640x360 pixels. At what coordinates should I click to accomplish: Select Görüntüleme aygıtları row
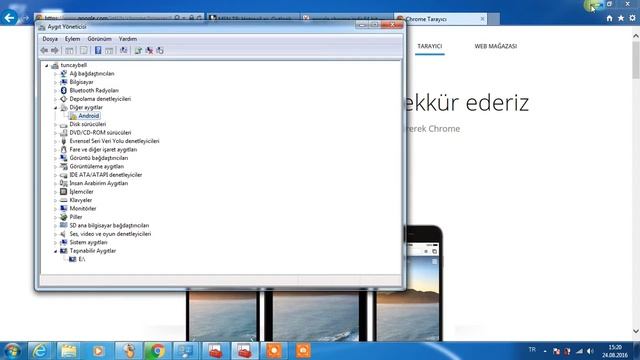pyautogui.click(x=97, y=167)
